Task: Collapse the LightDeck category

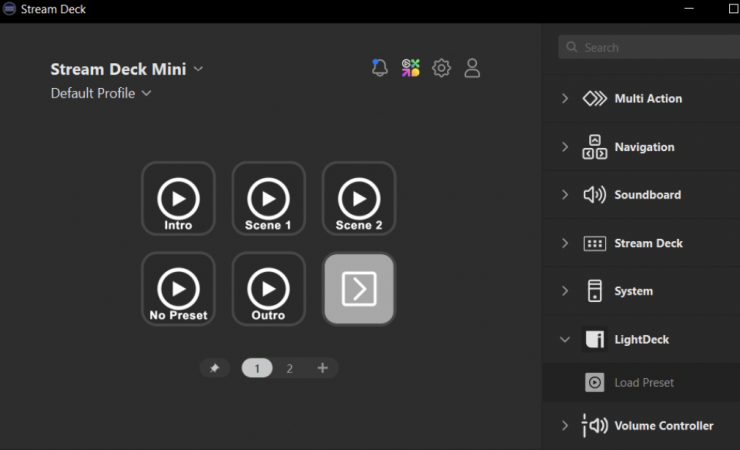Action: [565, 340]
